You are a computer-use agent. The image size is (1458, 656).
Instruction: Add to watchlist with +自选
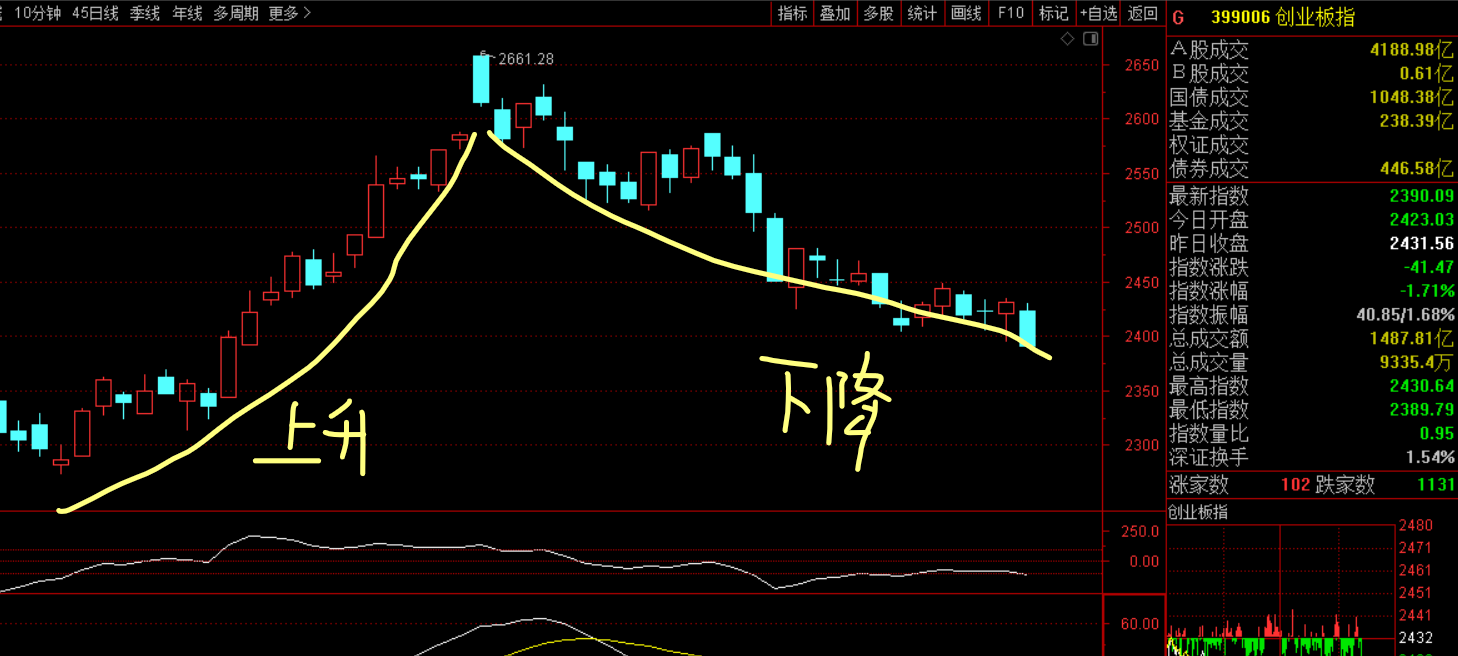pos(1098,13)
